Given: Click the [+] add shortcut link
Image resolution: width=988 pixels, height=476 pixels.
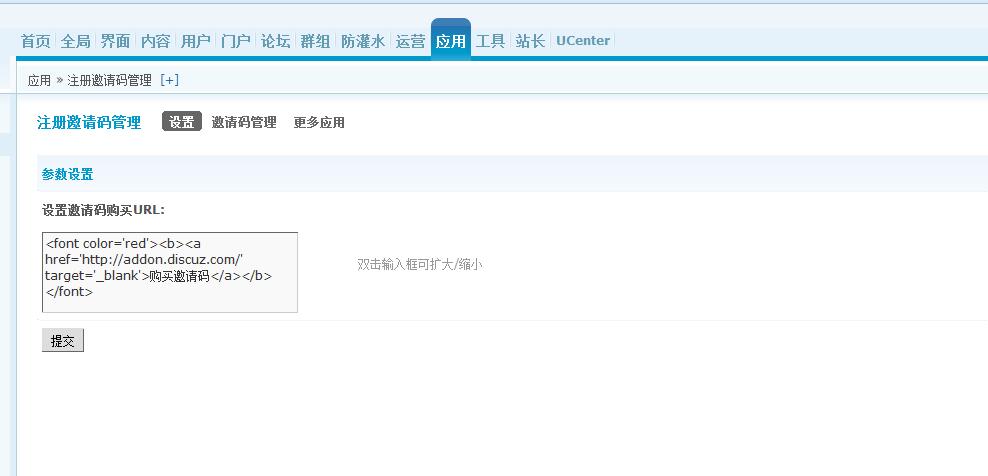Looking at the screenshot, I should (169, 80).
